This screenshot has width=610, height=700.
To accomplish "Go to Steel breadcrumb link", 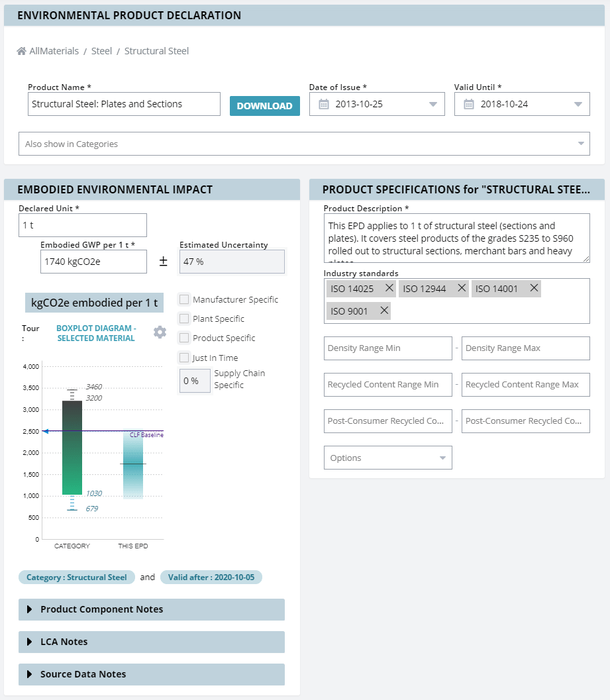I will click(x=102, y=51).
